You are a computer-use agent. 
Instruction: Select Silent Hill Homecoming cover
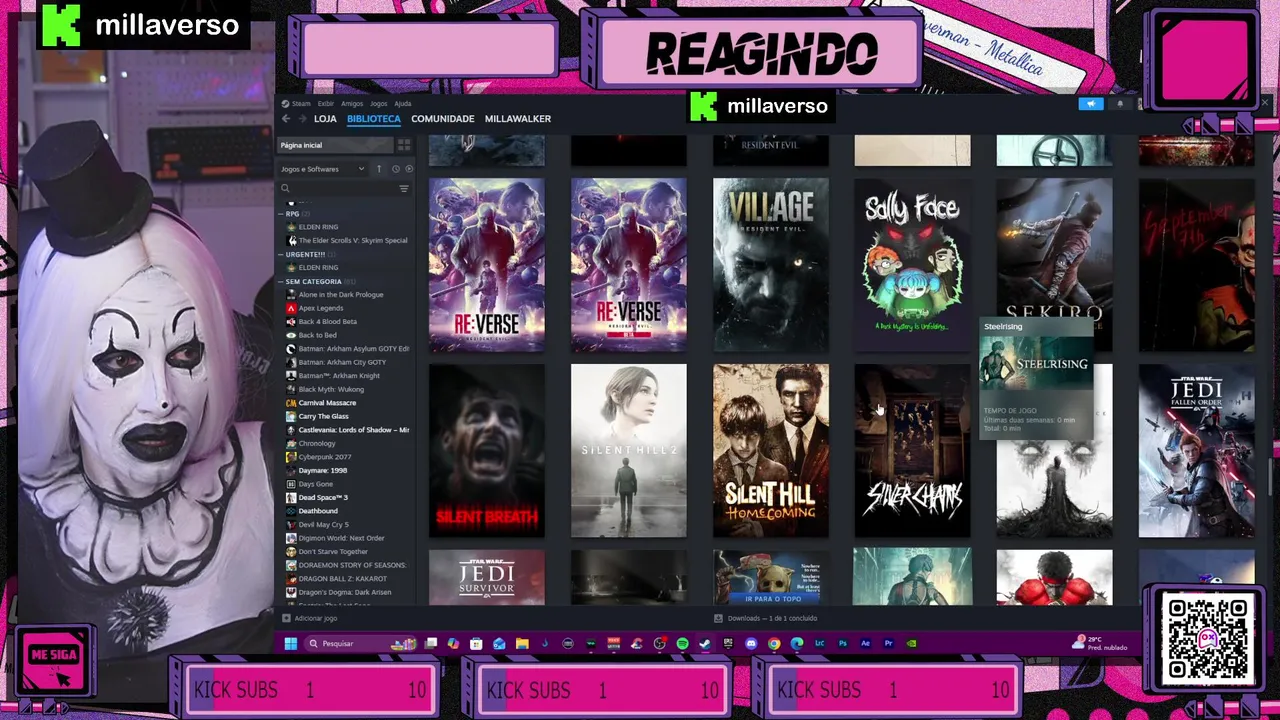tap(771, 451)
